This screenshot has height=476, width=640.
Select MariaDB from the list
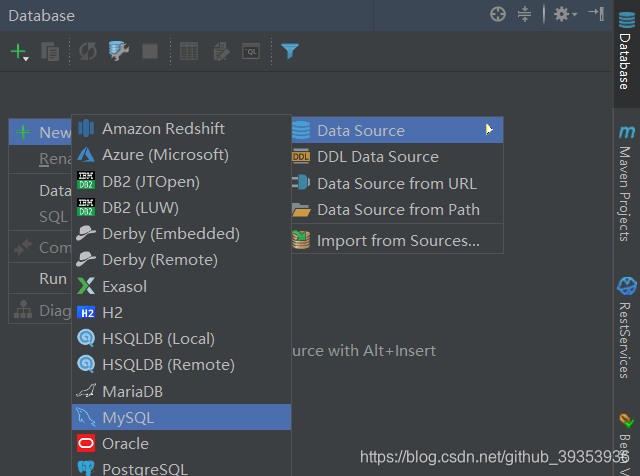click(x=181, y=391)
